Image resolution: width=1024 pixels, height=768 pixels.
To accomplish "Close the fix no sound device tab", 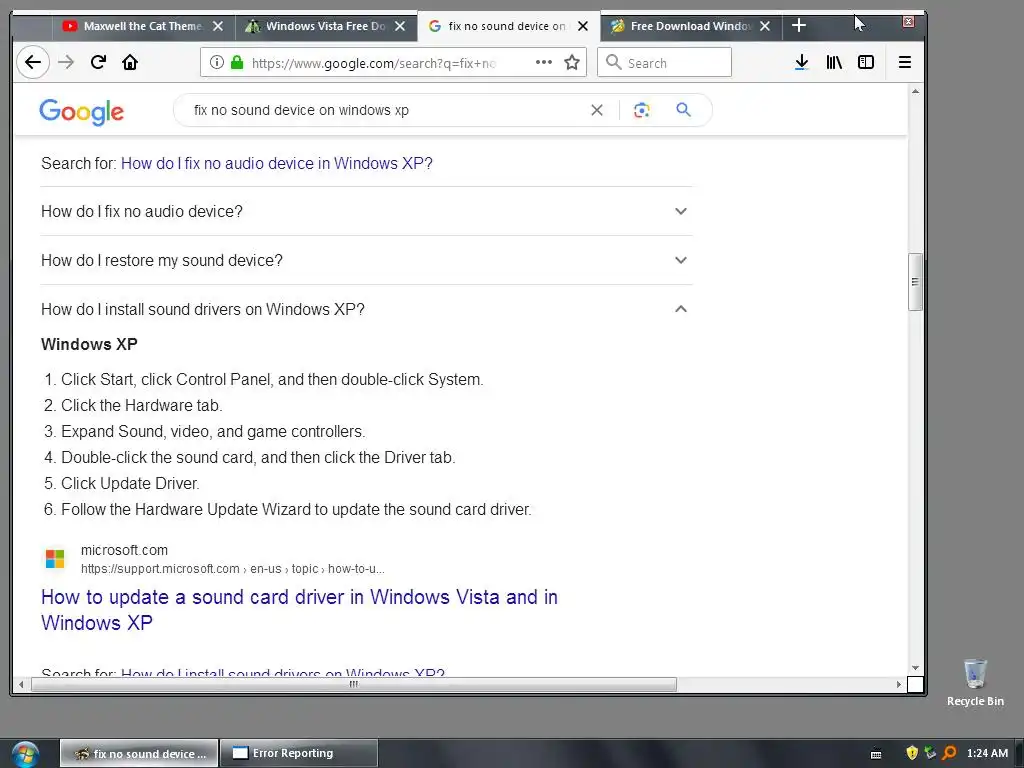I will click(583, 26).
